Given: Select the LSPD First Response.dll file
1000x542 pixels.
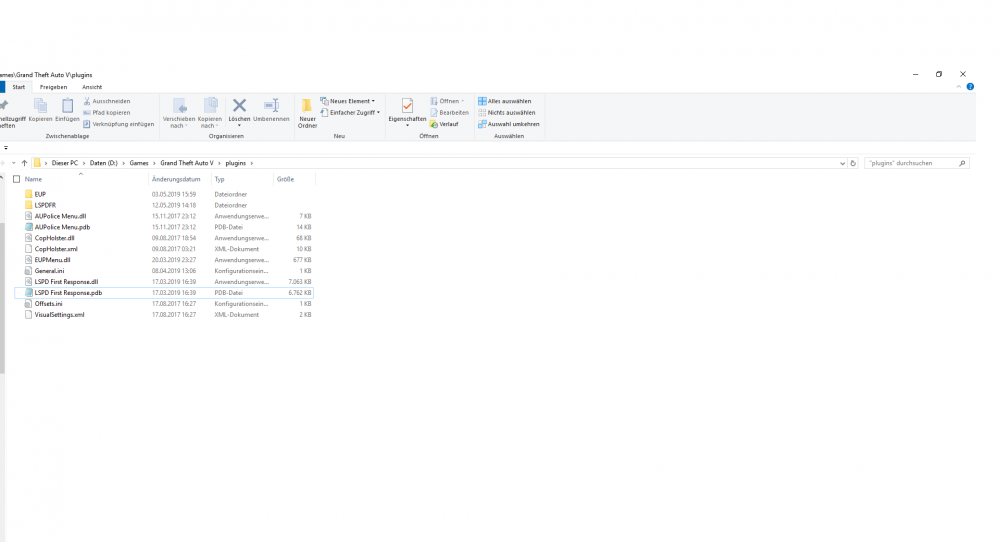Looking at the screenshot, I should coord(66,281).
